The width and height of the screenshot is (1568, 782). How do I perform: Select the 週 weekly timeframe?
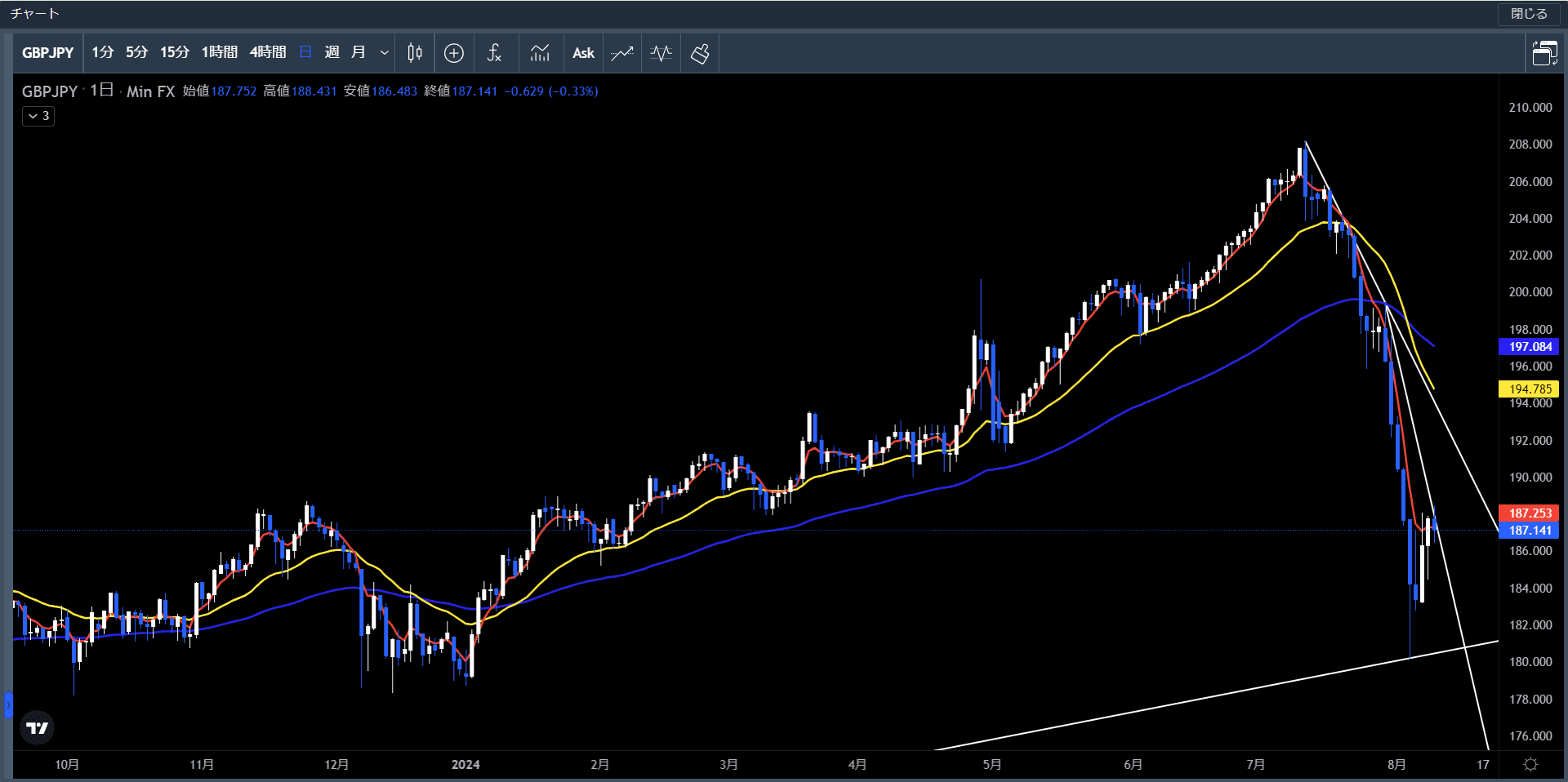click(x=332, y=53)
